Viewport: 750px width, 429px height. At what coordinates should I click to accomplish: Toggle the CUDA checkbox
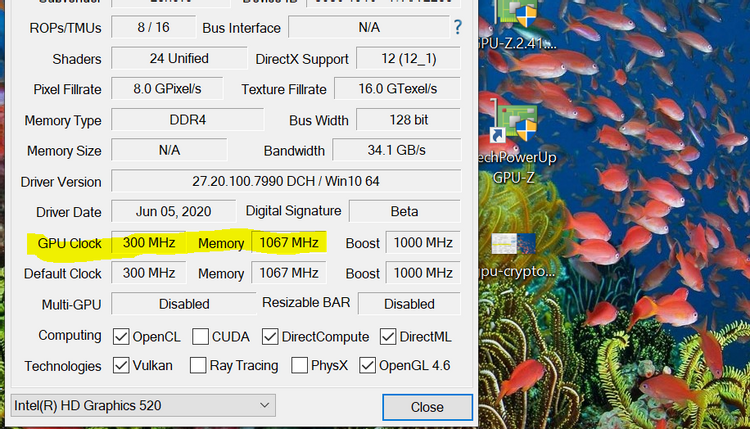200,337
